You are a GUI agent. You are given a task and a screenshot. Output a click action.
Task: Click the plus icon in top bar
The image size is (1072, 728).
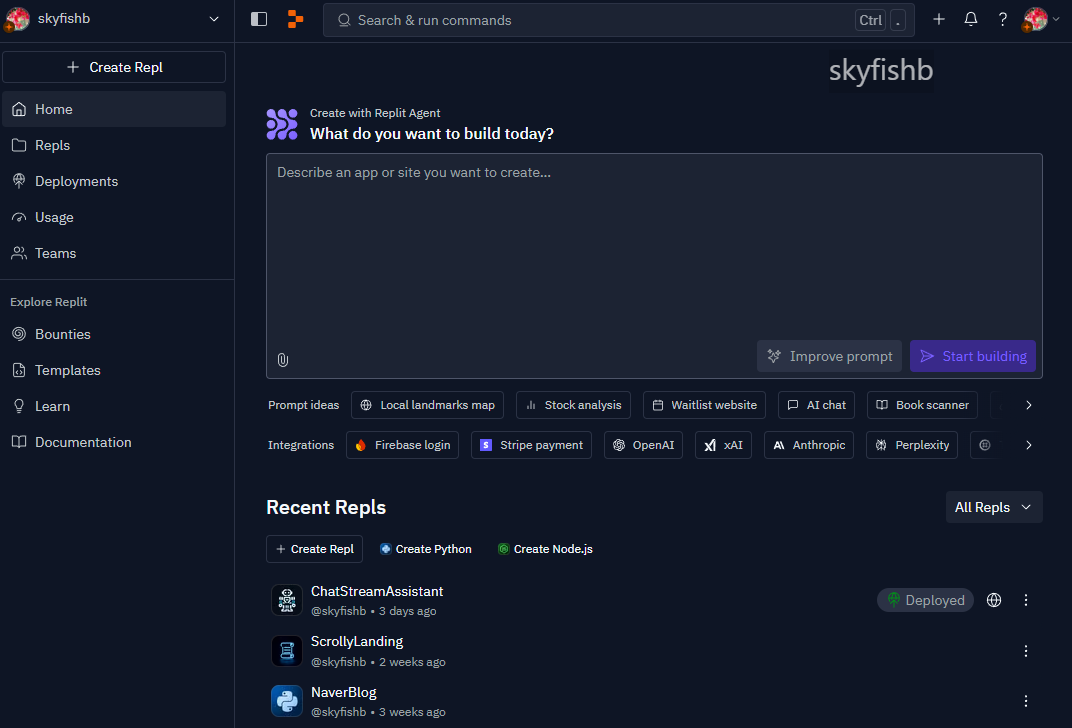pos(939,19)
